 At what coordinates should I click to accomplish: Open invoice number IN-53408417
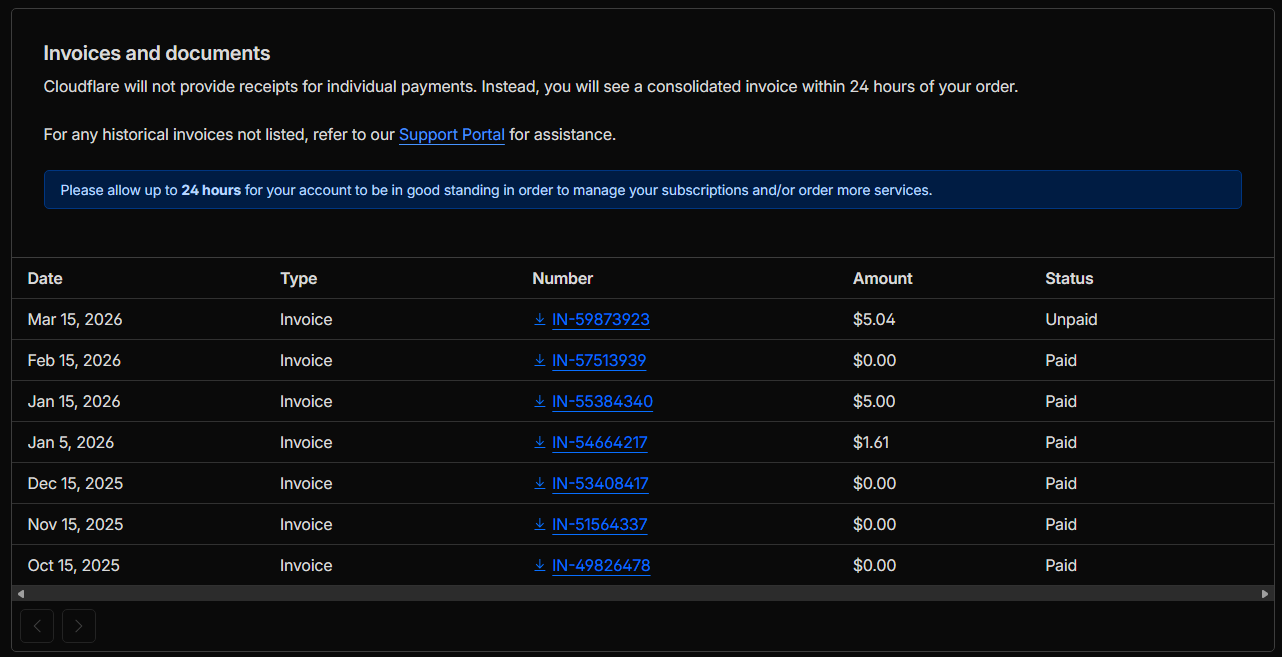click(600, 484)
